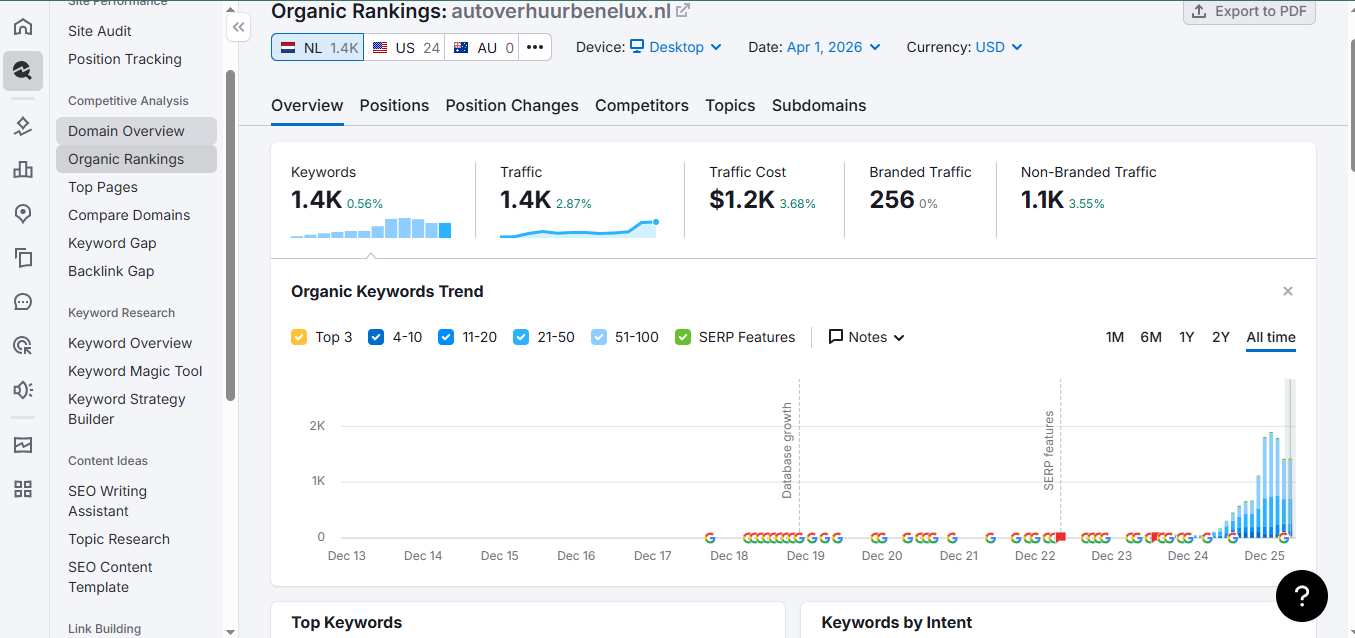Image resolution: width=1355 pixels, height=638 pixels.
Task: Click the sidebar vertical scrollbar thumb
Action: pos(231,235)
